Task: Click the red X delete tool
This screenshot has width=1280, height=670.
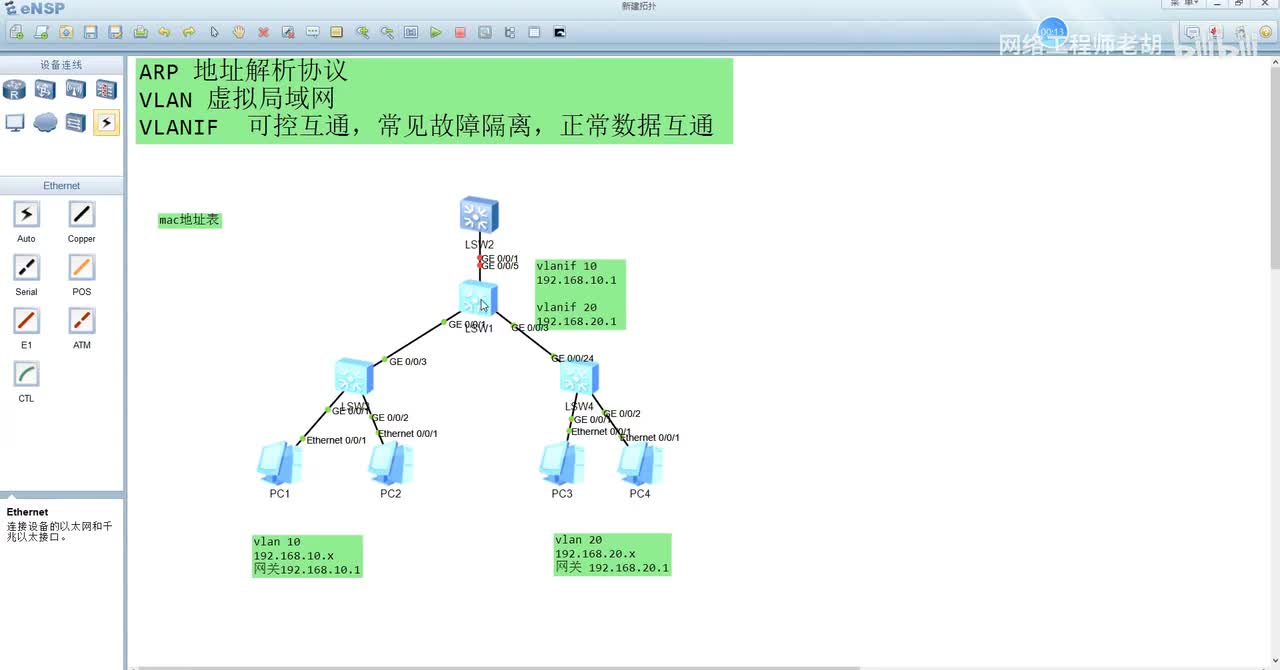Action: coord(264,32)
